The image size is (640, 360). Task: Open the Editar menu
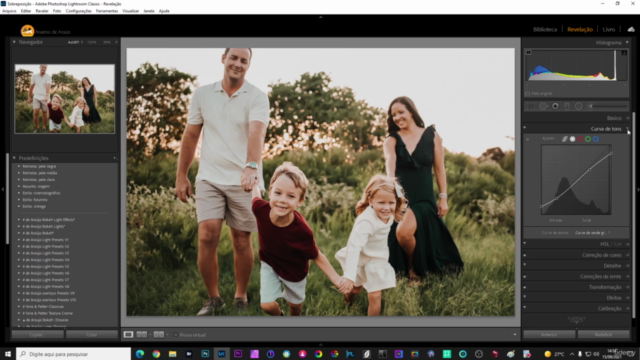click(x=26, y=11)
